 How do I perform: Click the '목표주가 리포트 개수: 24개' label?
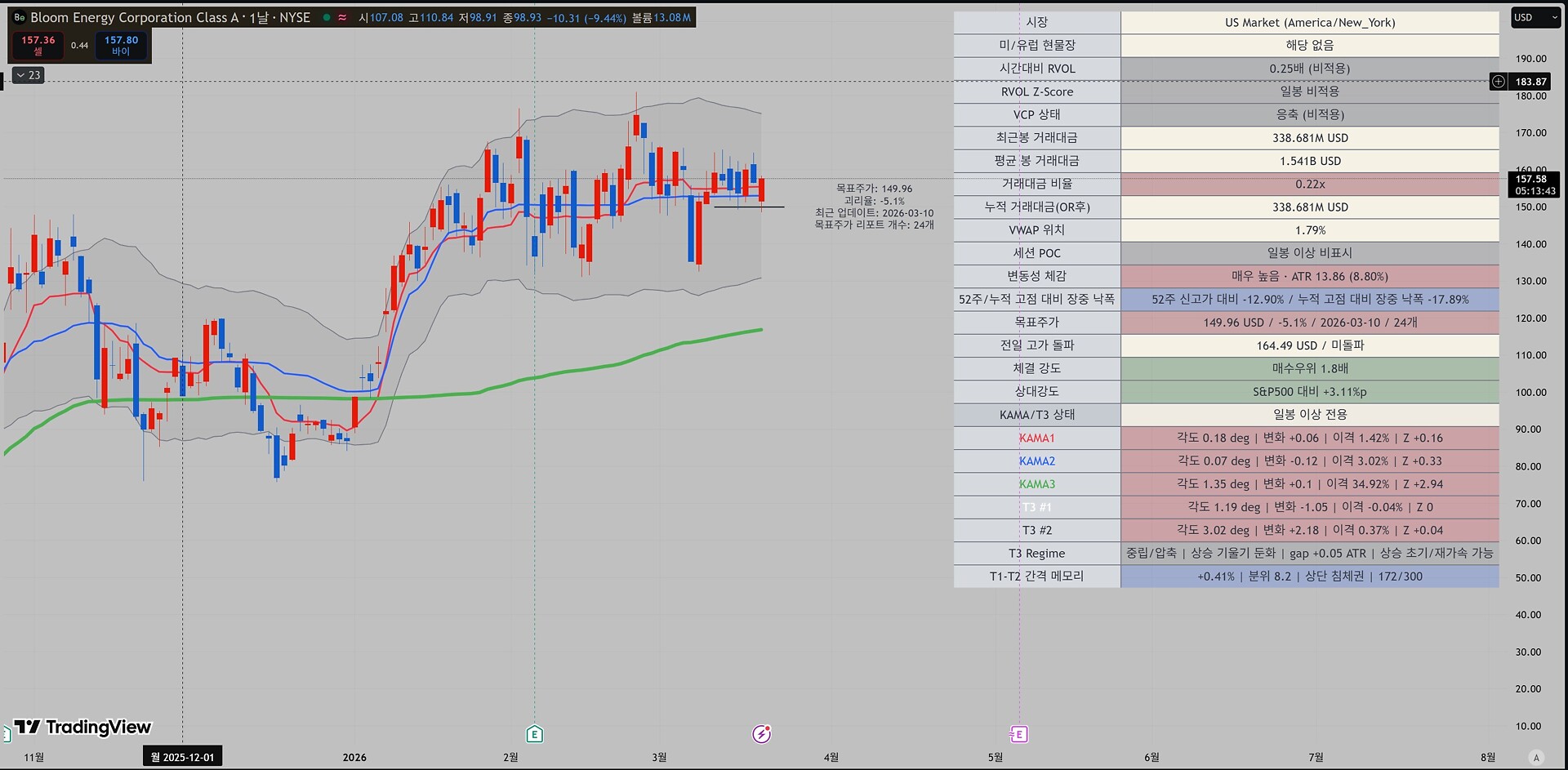point(874,225)
